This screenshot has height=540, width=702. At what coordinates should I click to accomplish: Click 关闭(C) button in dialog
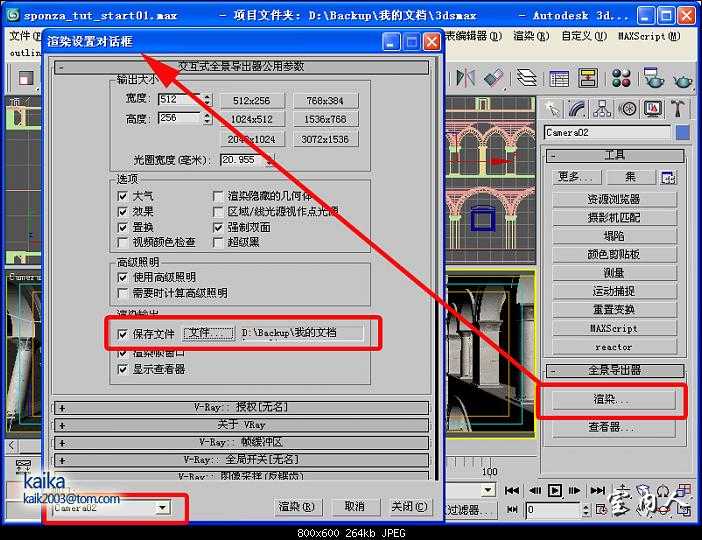pyautogui.click(x=409, y=506)
